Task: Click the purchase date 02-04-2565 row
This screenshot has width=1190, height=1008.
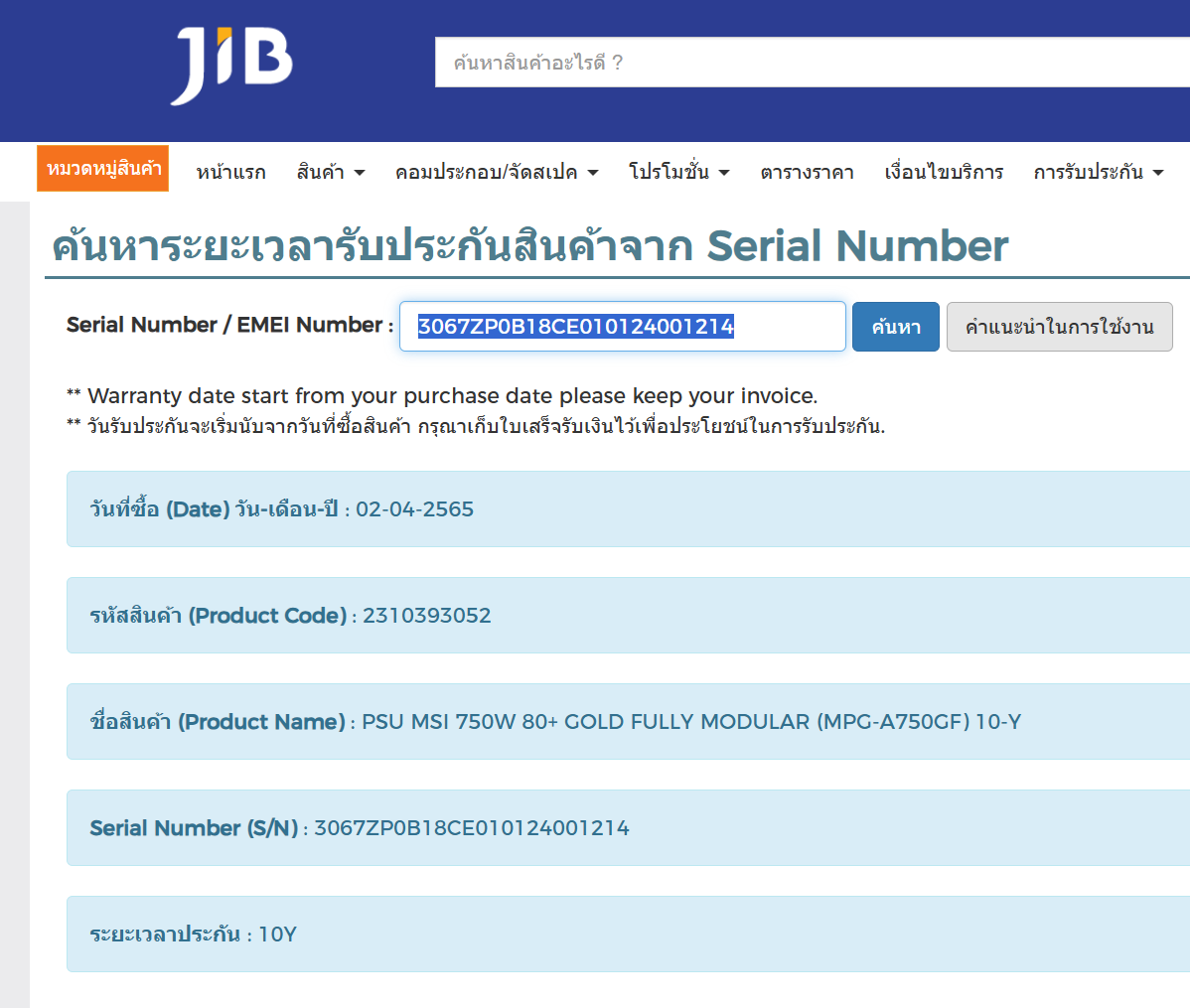Action: click(x=628, y=509)
